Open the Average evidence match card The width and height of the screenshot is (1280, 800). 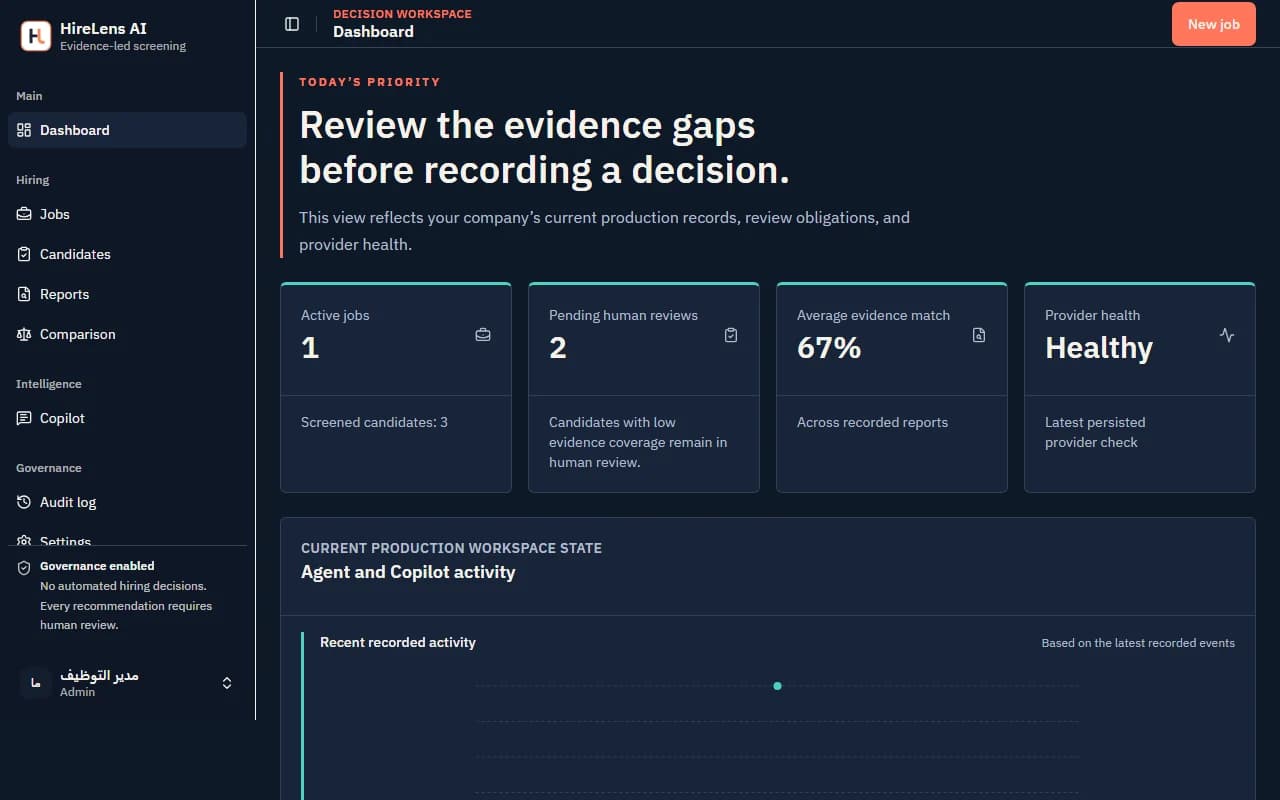[892, 387]
